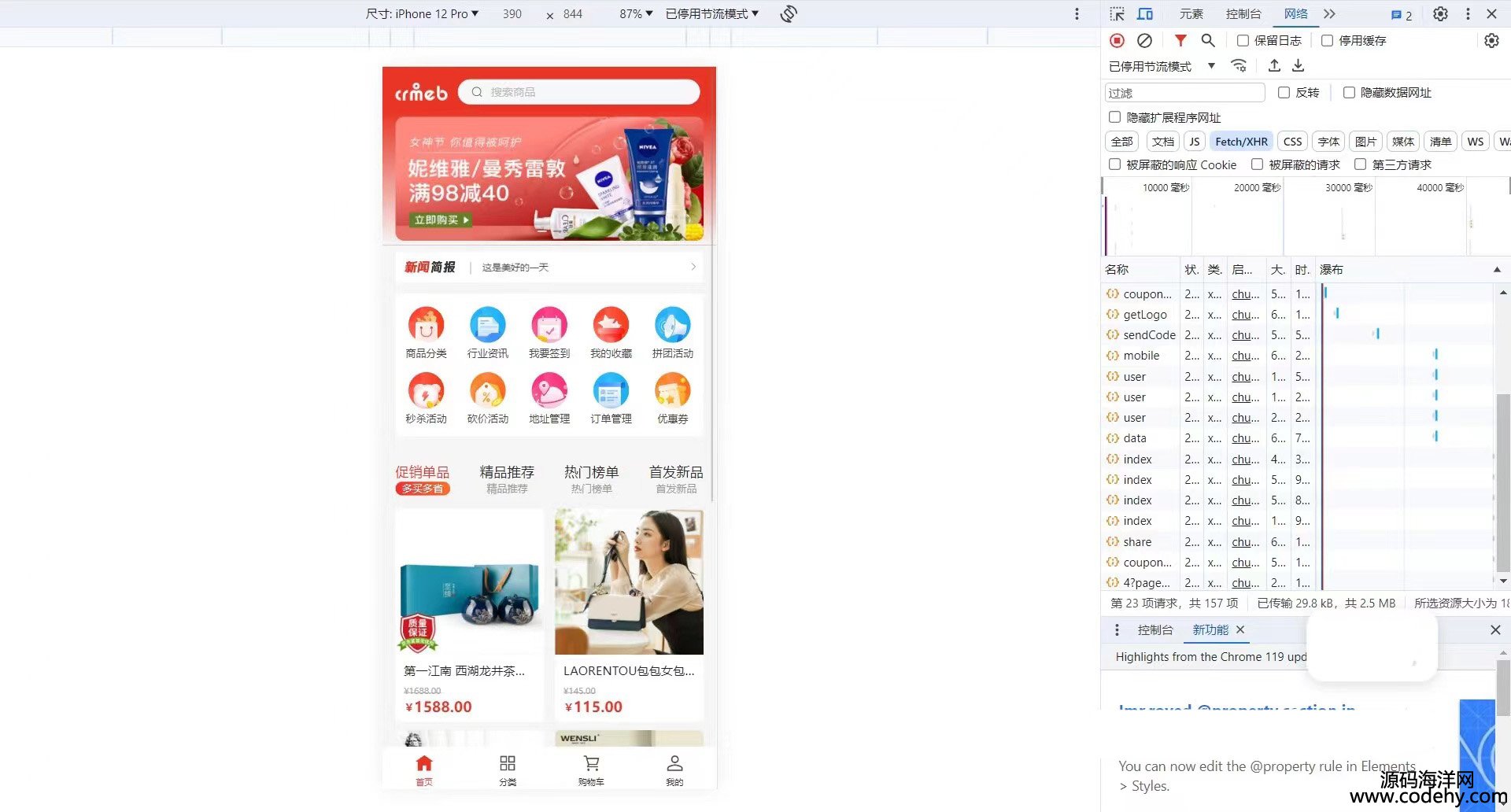Image resolution: width=1511 pixels, height=812 pixels.
Task: Switch to the 元素 tab
Action: [1191, 13]
